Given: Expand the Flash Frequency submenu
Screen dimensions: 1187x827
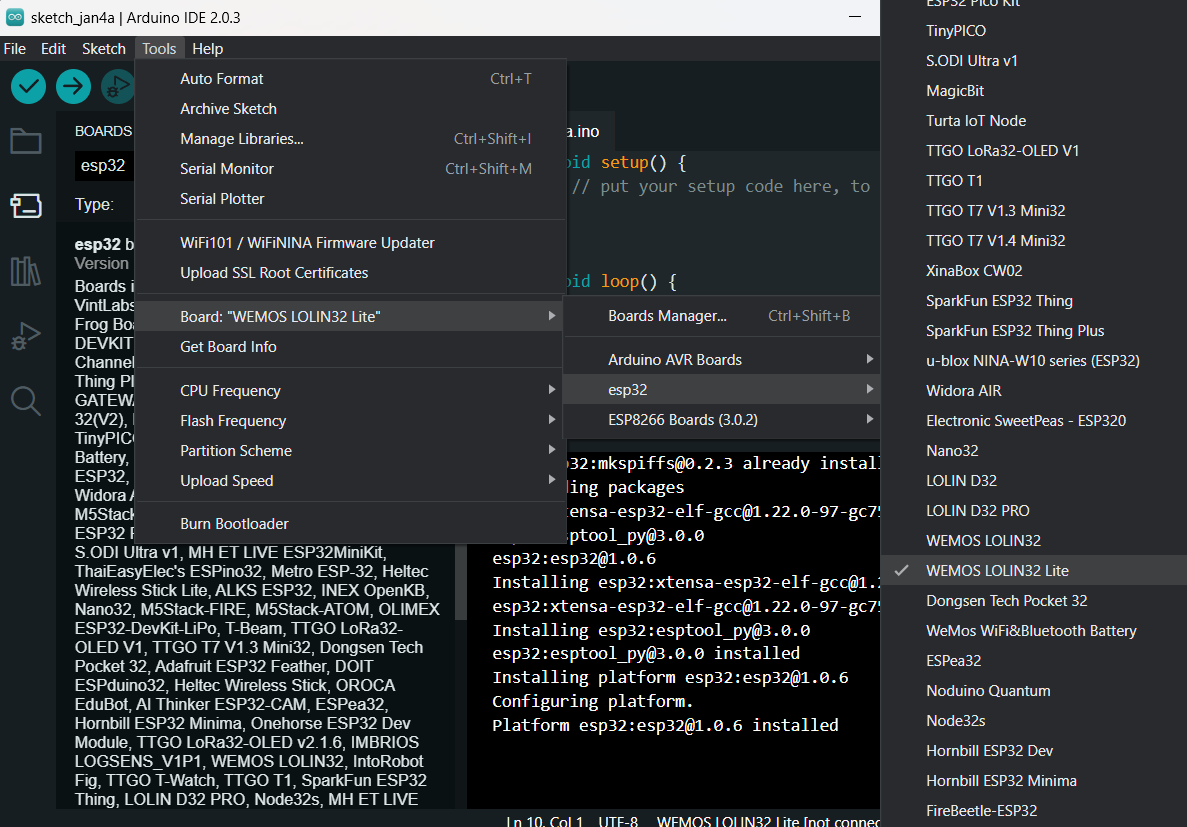Looking at the screenshot, I should point(350,420).
